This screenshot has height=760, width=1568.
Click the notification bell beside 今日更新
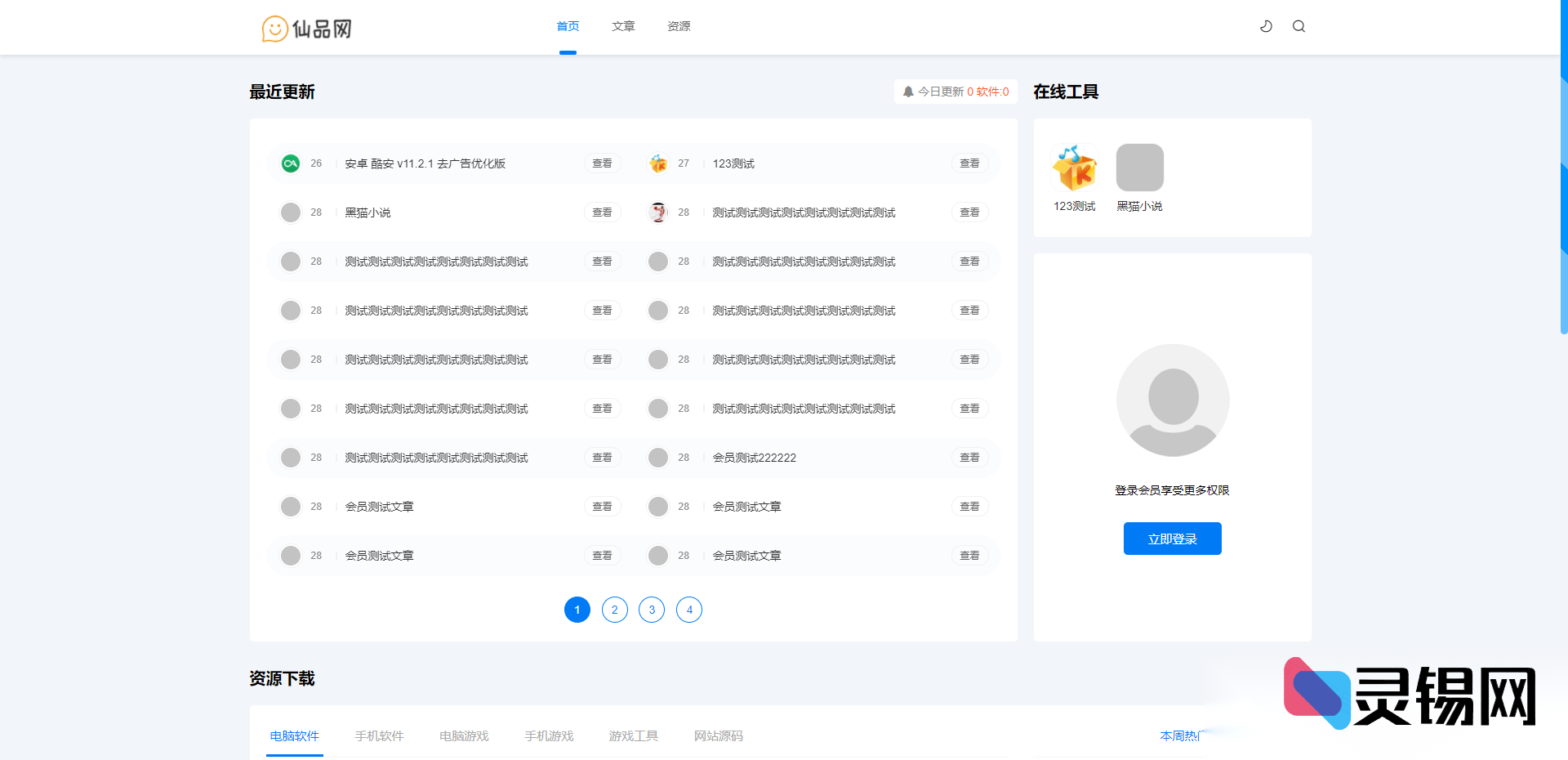[x=907, y=92]
